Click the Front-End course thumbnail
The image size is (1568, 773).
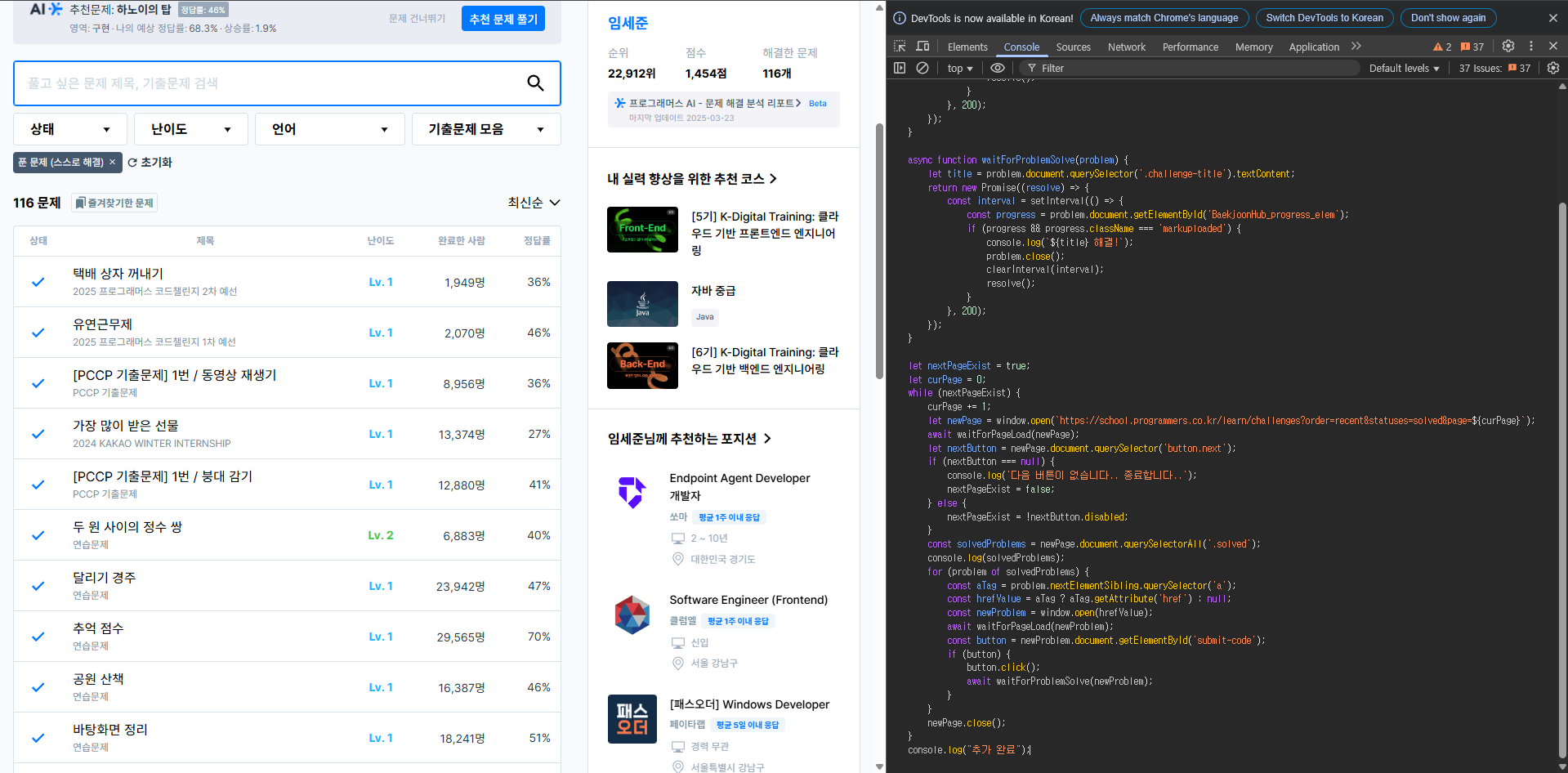point(642,230)
